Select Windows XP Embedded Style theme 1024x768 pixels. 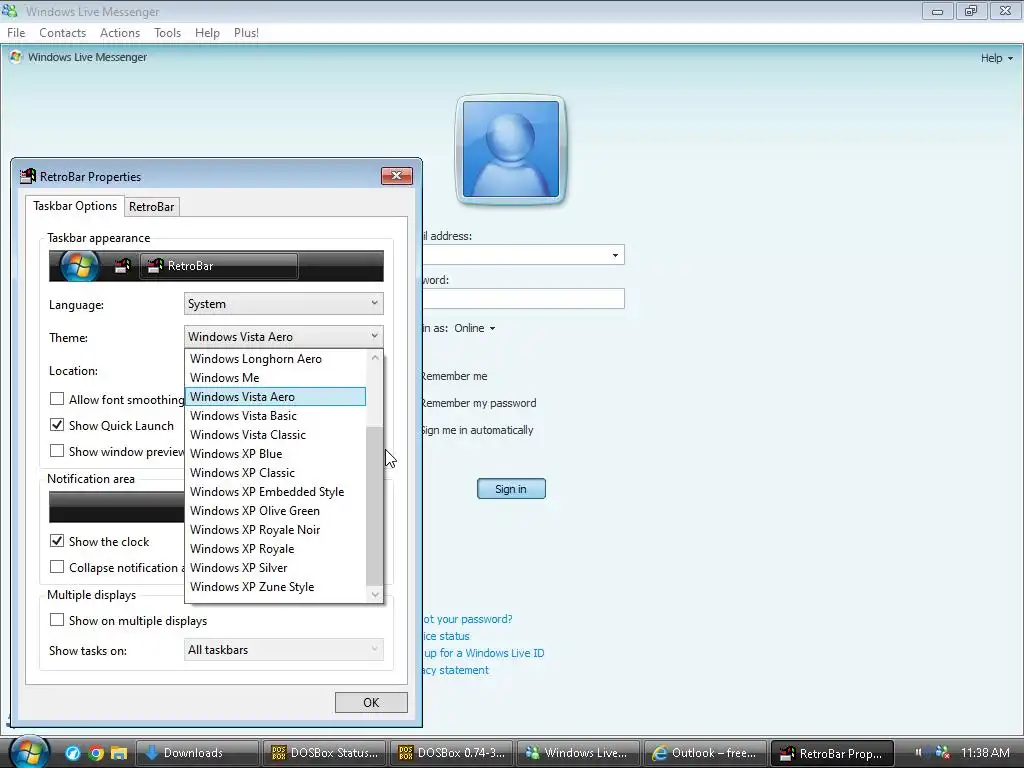[276, 491]
